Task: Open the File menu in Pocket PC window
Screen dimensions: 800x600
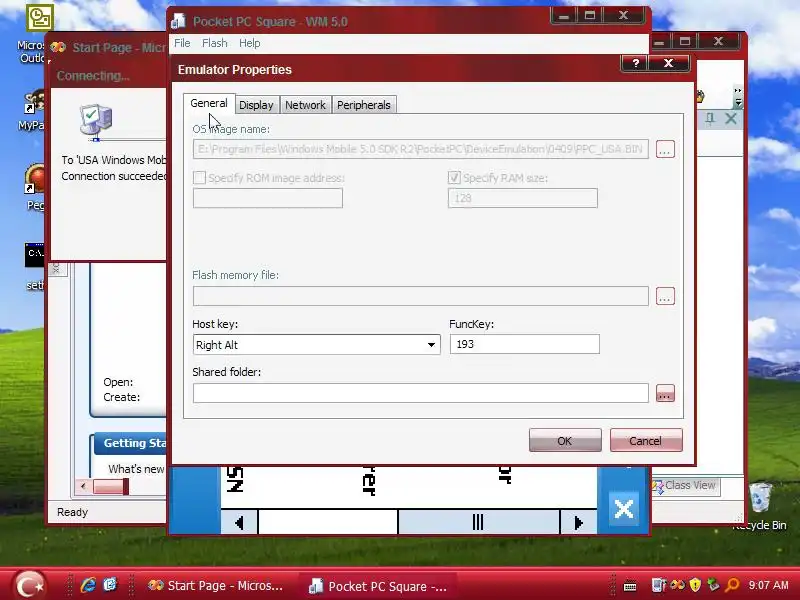Action: 182,43
